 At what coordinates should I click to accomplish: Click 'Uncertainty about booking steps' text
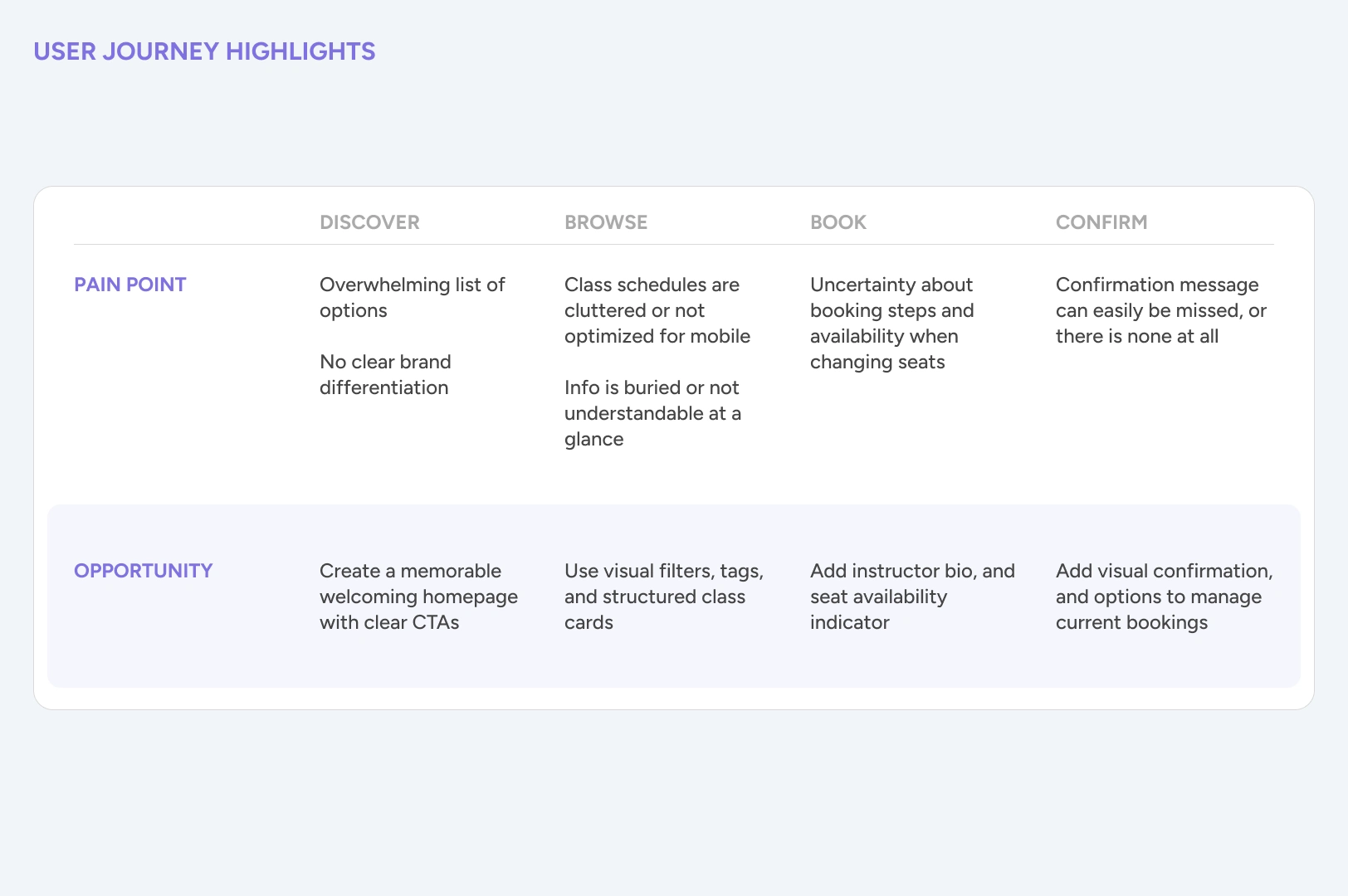(891, 323)
